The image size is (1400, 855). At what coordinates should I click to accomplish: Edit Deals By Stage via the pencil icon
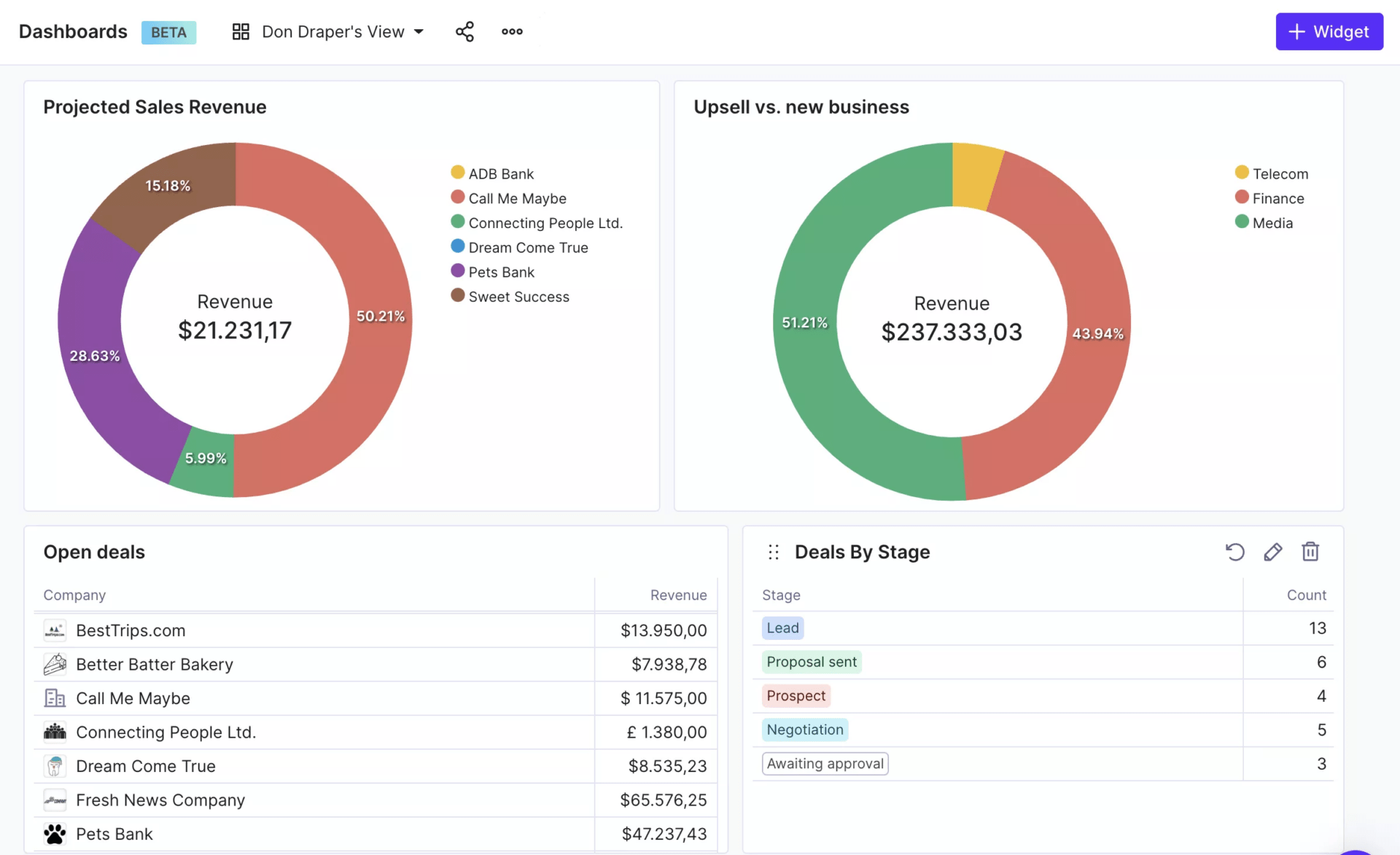(x=1272, y=552)
